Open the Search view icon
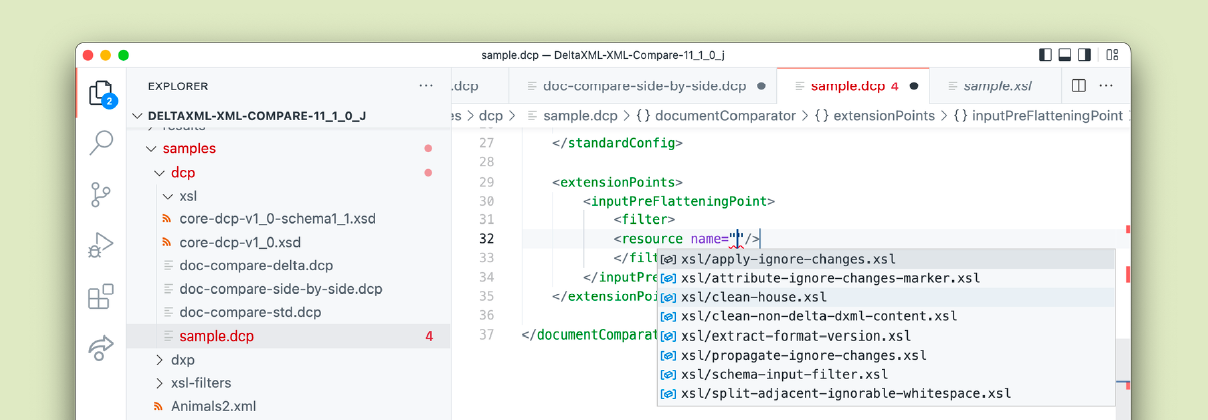Viewport: 1208px width, 420px height. coord(101,143)
